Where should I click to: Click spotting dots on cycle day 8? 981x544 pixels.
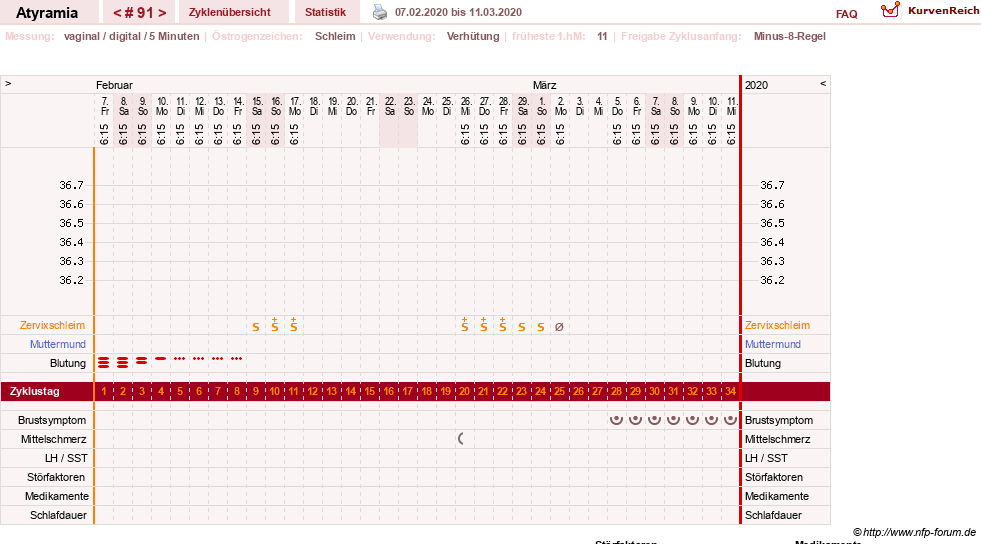click(x=236, y=358)
